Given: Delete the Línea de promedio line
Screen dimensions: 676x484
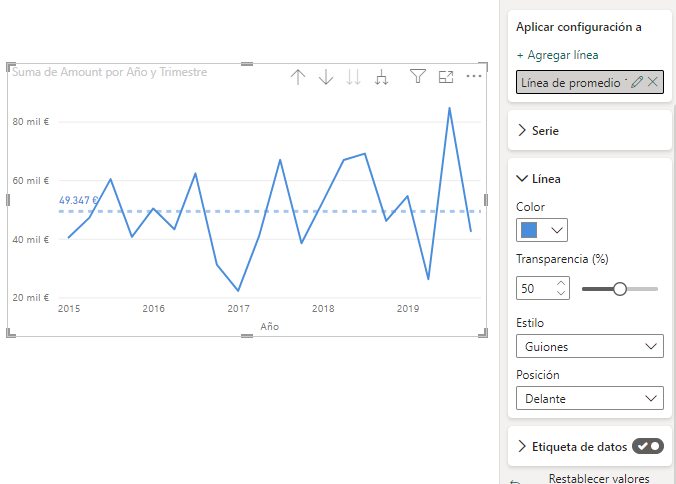Looking at the screenshot, I should 653,82.
